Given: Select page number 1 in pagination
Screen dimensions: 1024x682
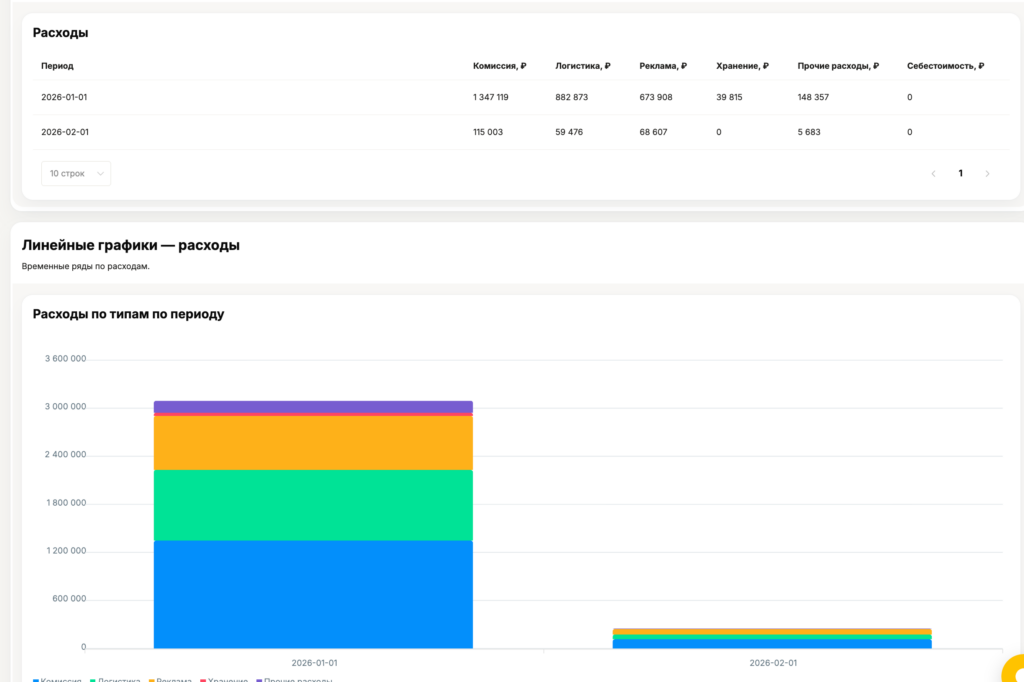Looking at the screenshot, I should [x=960, y=173].
